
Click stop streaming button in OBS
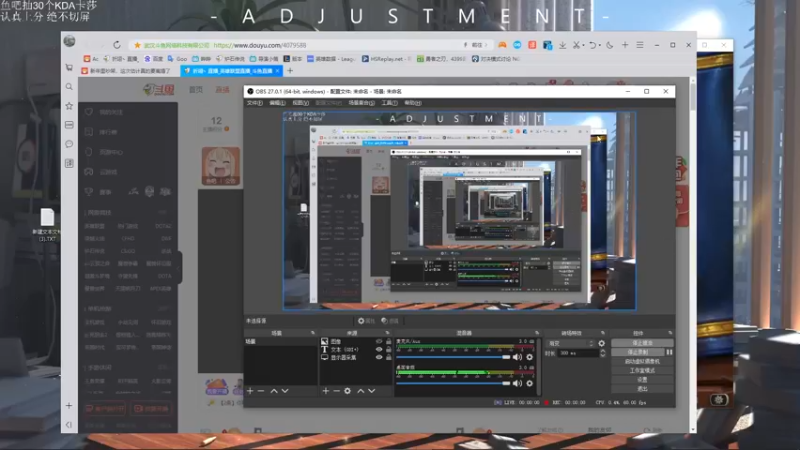(x=642, y=343)
